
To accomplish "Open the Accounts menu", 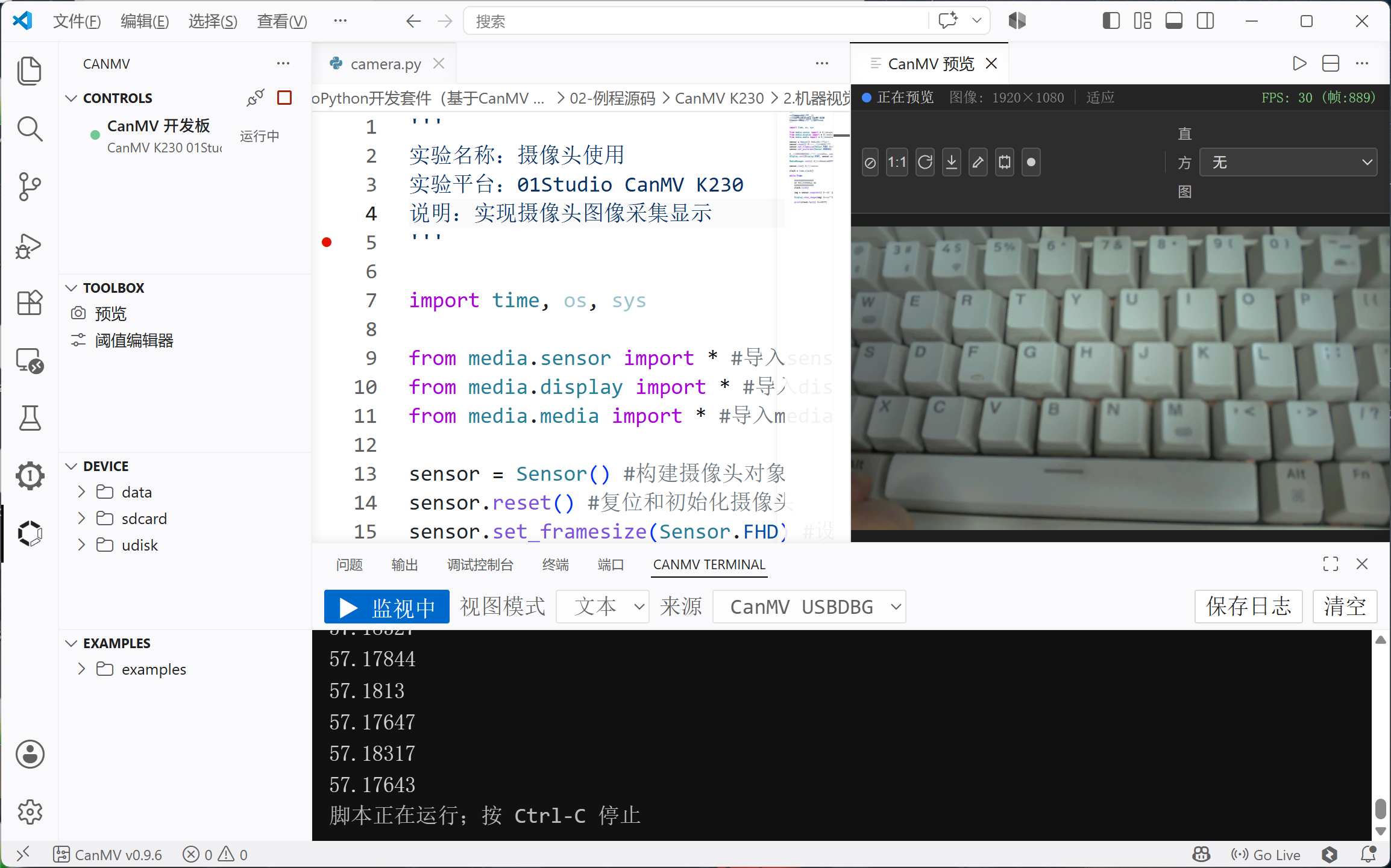I will [x=30, y=754].
